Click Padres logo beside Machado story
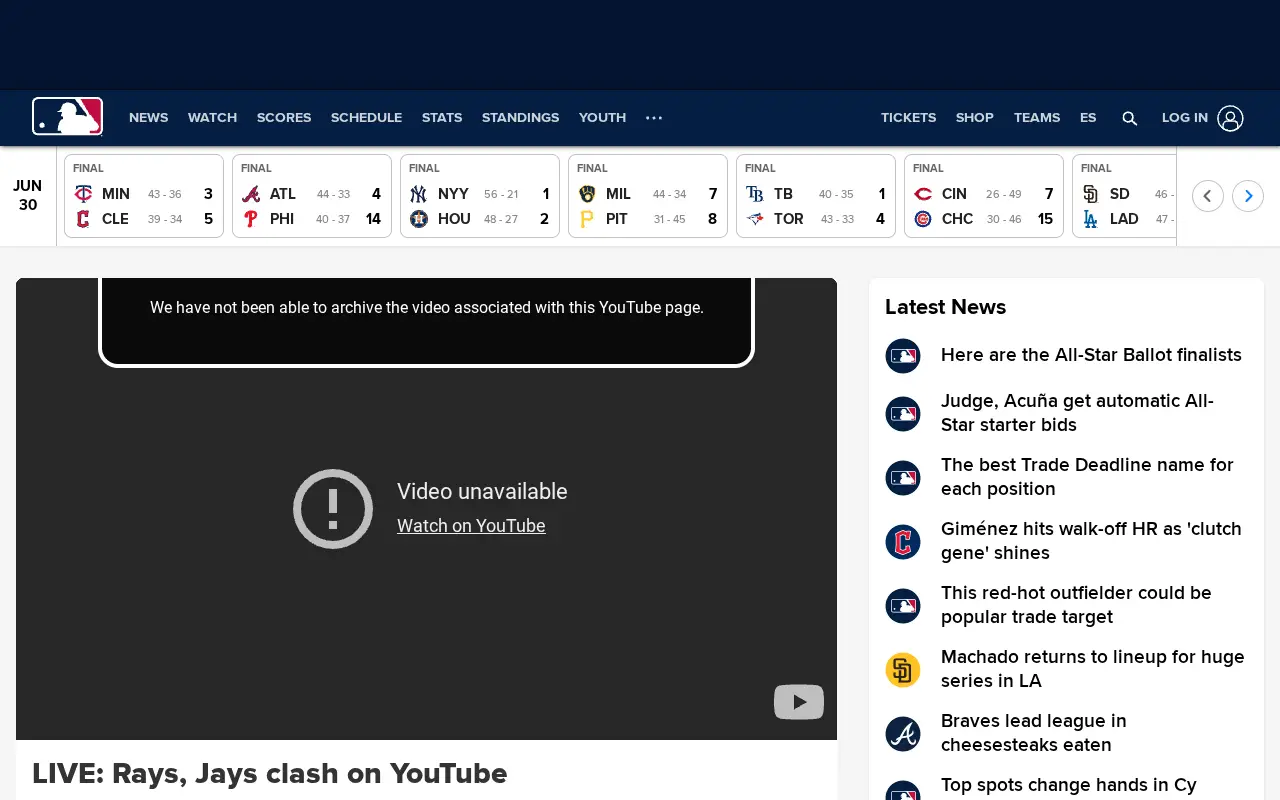This screenshot has width=1280, height=800. point(903,670)
